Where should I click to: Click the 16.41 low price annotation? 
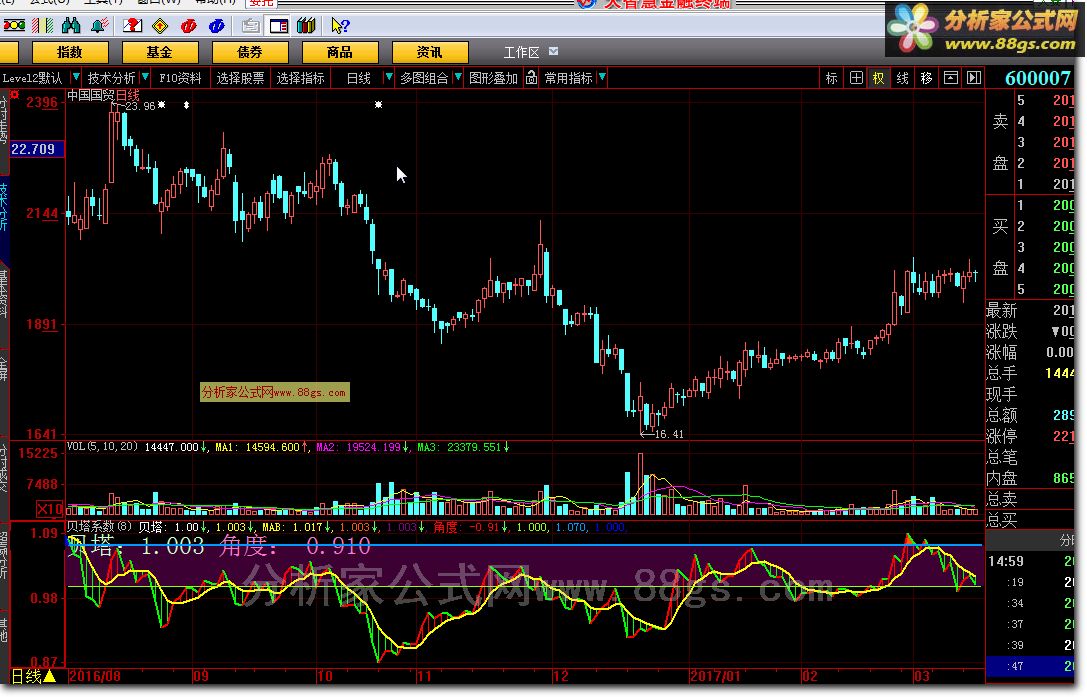pos(669,434)
